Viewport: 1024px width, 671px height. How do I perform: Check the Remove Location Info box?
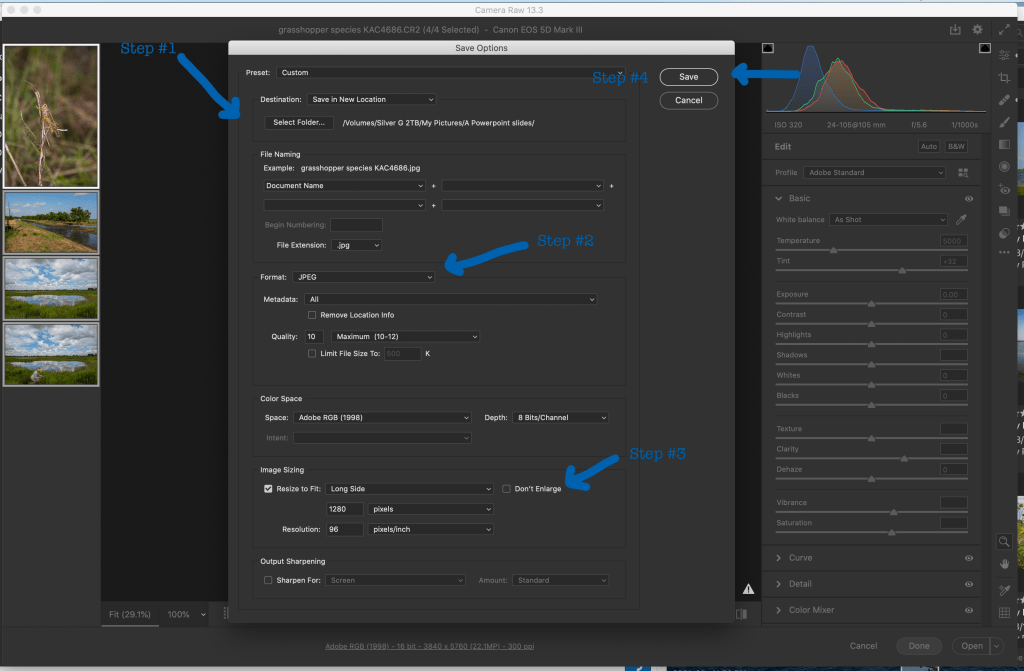point(312,315)
